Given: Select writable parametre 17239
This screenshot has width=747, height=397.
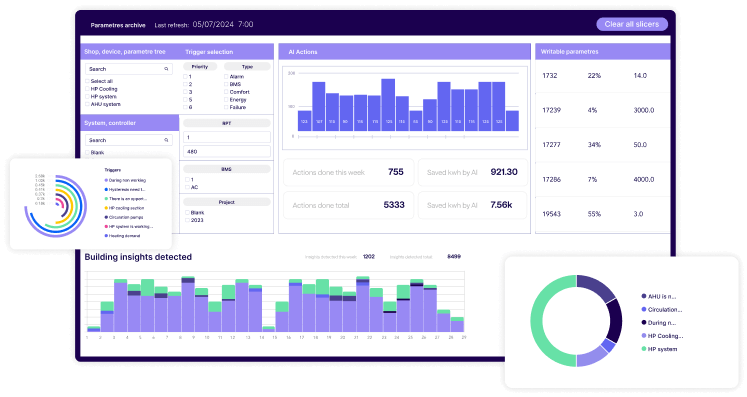Looking at the screenshot, I should (x=552, y=110).
